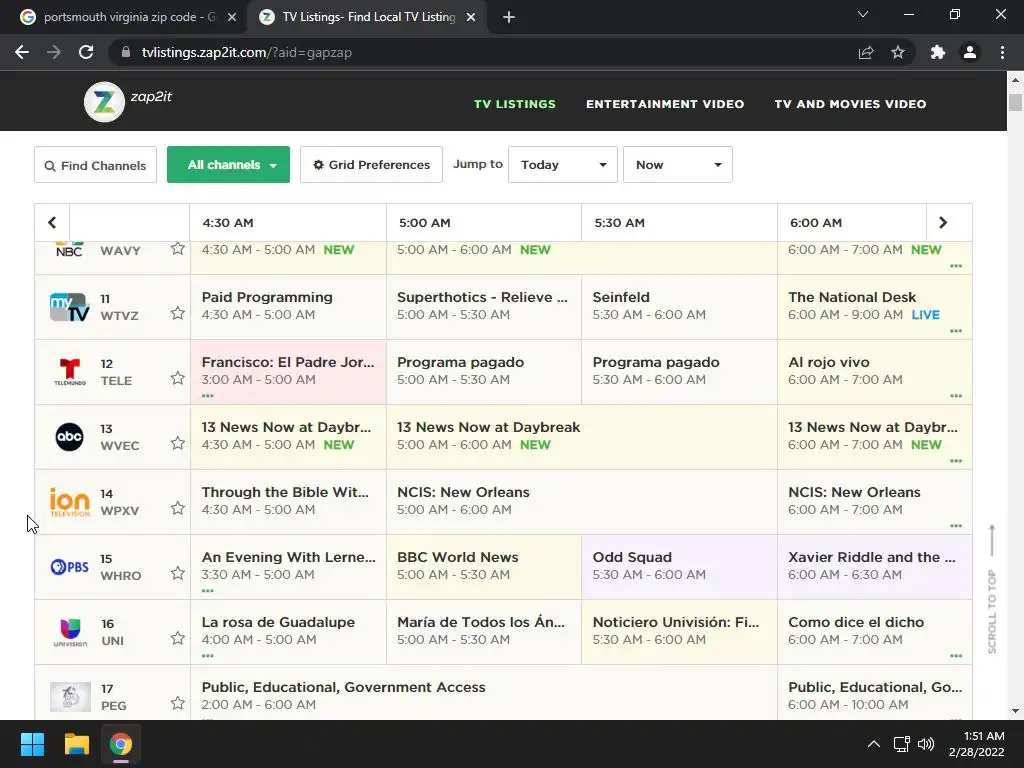Click the zap2it logo icon
The image size is (1024, 768).
[104, 102]
